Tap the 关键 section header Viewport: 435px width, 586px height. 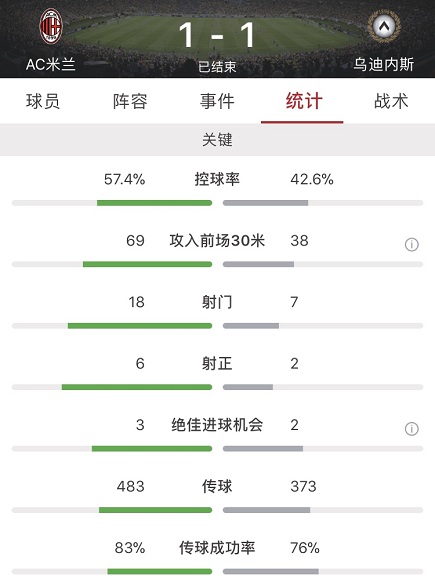coord(217,140)
